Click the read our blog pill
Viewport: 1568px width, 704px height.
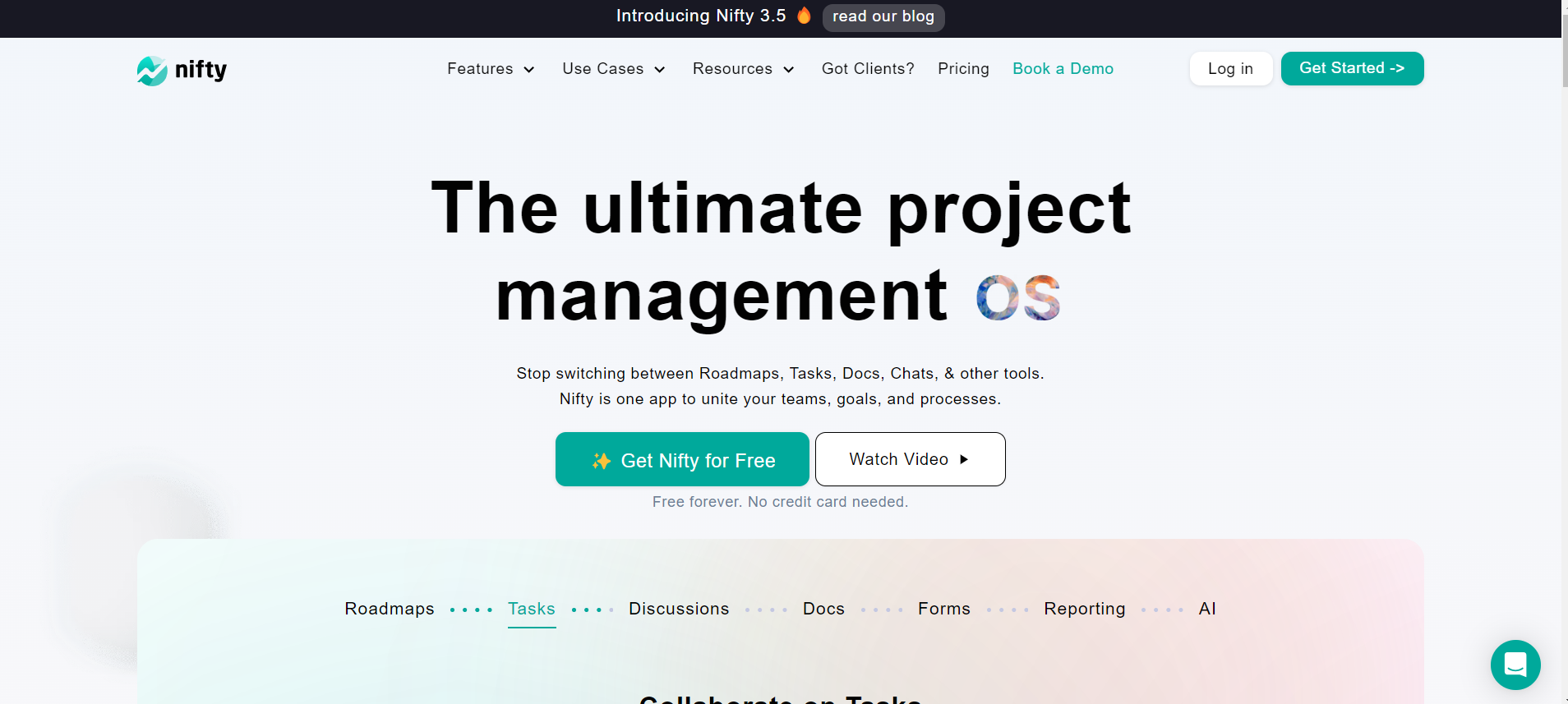(883, 16)
